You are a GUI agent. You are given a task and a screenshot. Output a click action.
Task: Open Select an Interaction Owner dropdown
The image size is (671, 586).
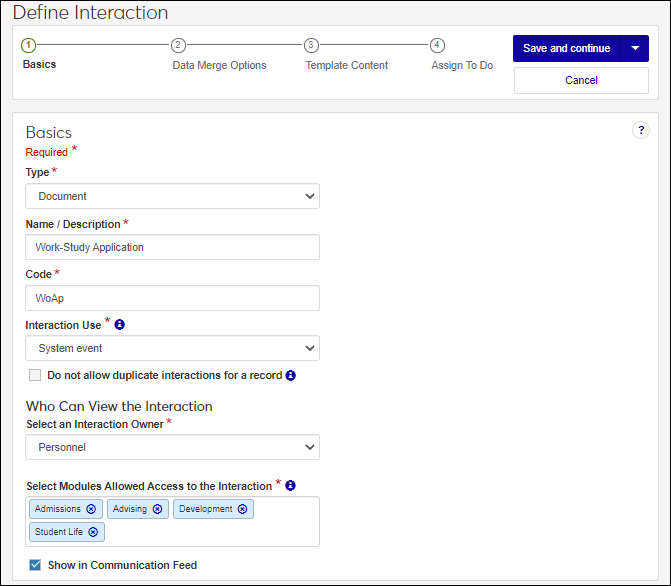pyautogui.click(x=172, y=447)
